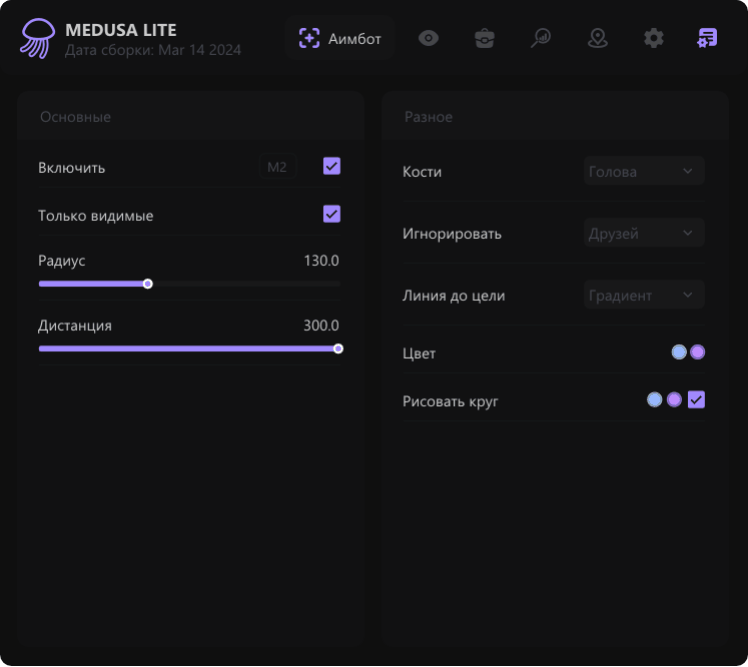Switch to the Аимбот tab
Viewport: 748px width, 667px height.
(x=340, y=39)
